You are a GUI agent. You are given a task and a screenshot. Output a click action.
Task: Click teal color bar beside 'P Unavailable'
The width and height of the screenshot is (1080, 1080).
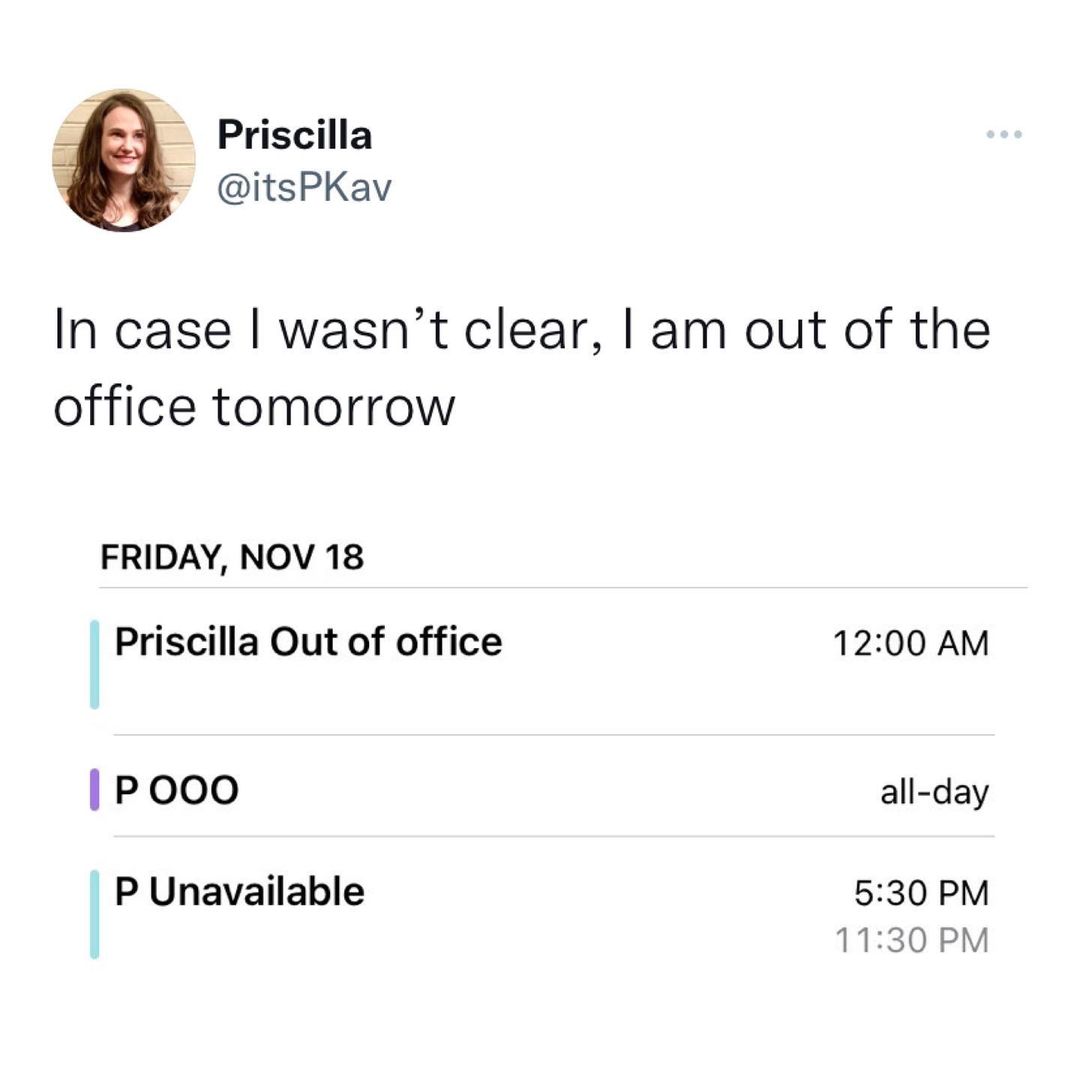tap(95, 914)
